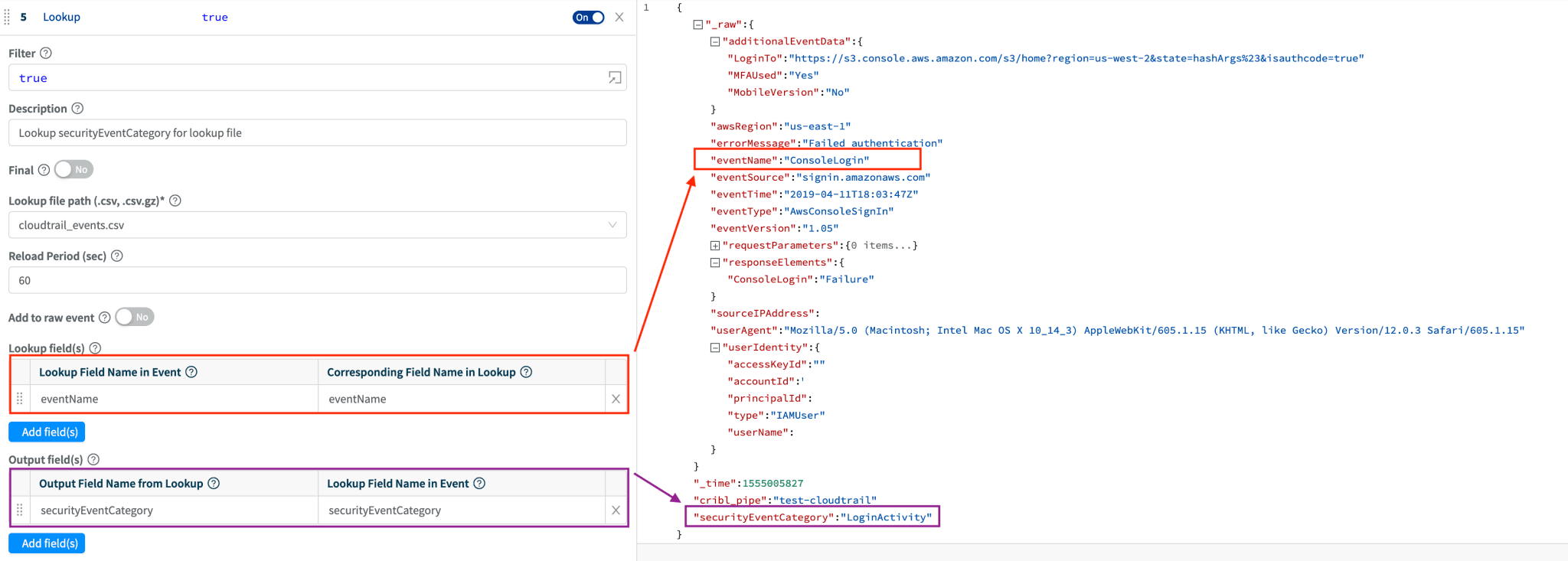
Task: Enable the Final toggle
Action: (x=73, y=170)
